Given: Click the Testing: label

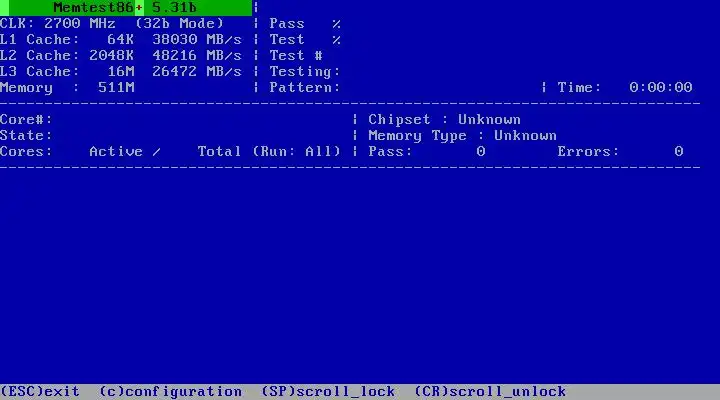Looking at the screenshot, I should click(x=305, y=72).
